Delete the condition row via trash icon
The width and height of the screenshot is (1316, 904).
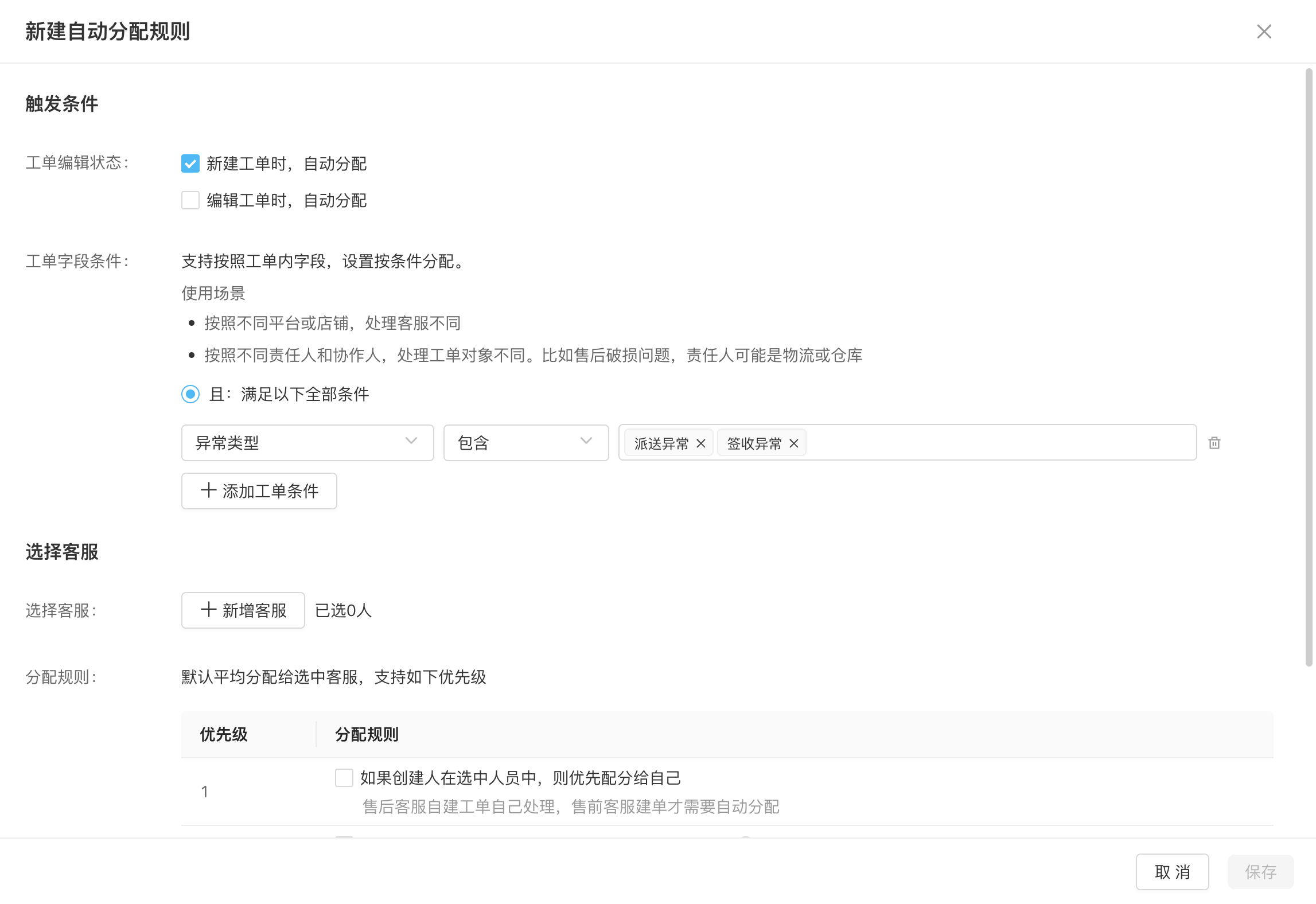pos(1214,443)
